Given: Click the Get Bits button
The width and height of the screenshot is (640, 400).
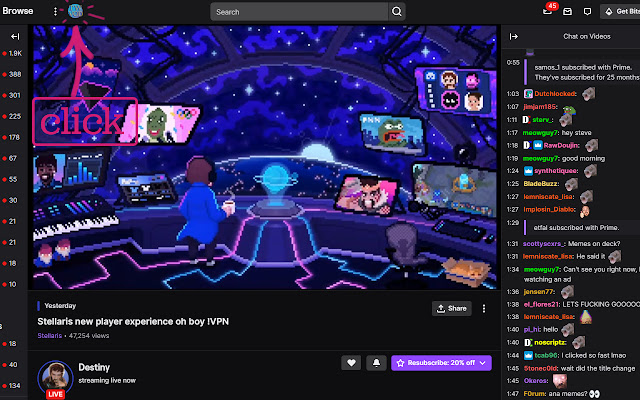Looking at the screenshot, I should click(620, 11).
